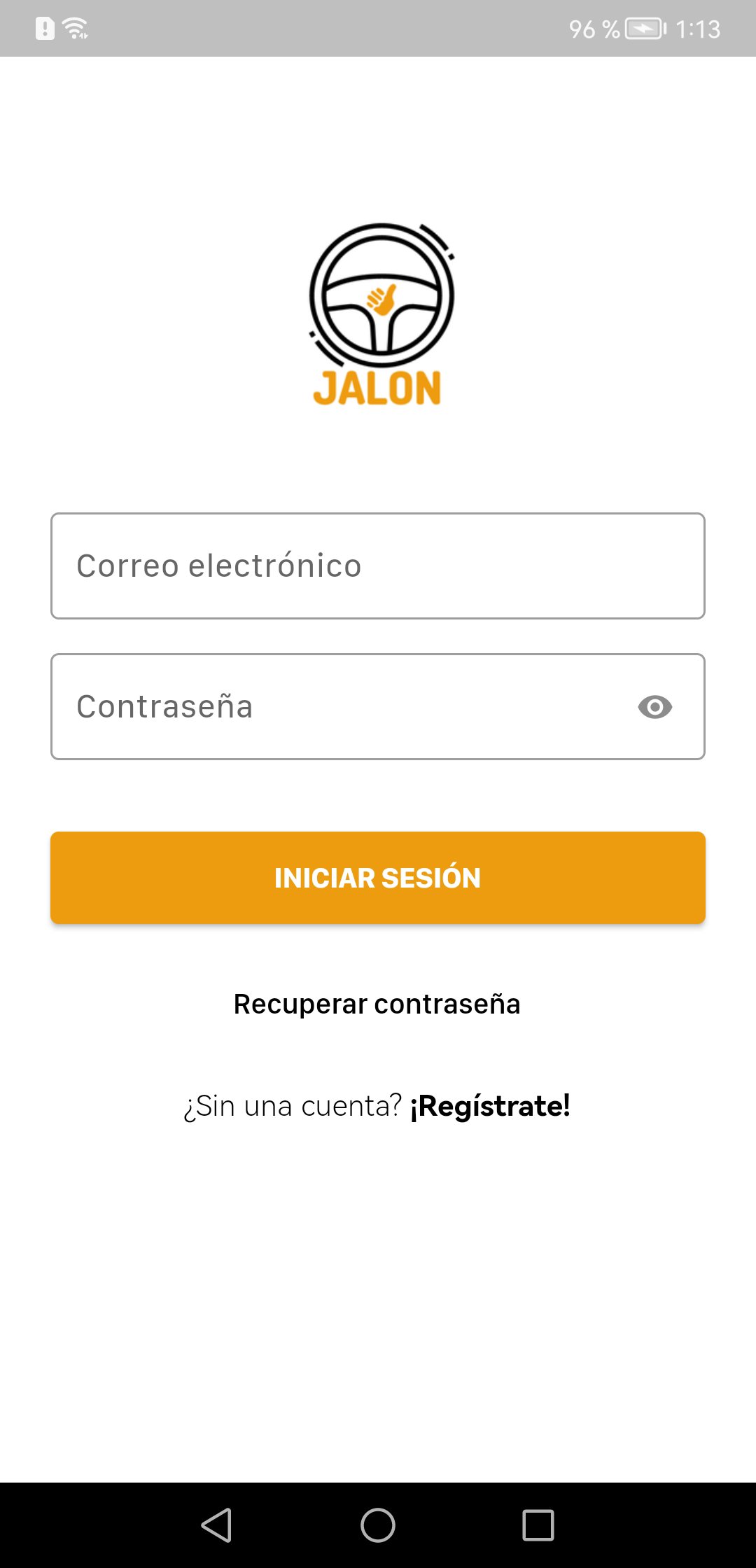The image size is (756, 1568).
Task: Select the Correo electrónico placeholder text
Action: (x=219, y=566)
